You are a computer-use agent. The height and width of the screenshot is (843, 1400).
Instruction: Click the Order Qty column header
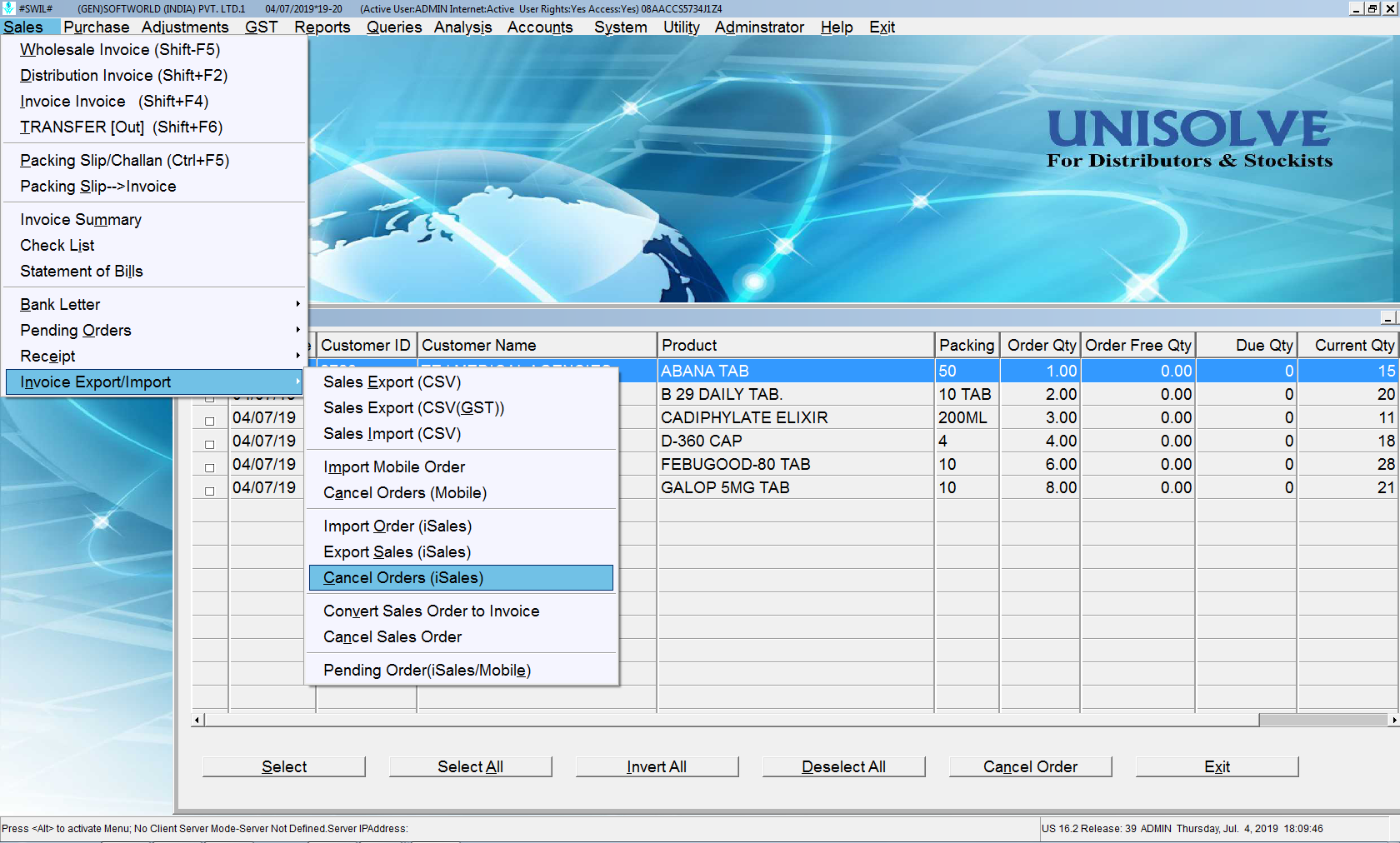[x=1041, y=345]
